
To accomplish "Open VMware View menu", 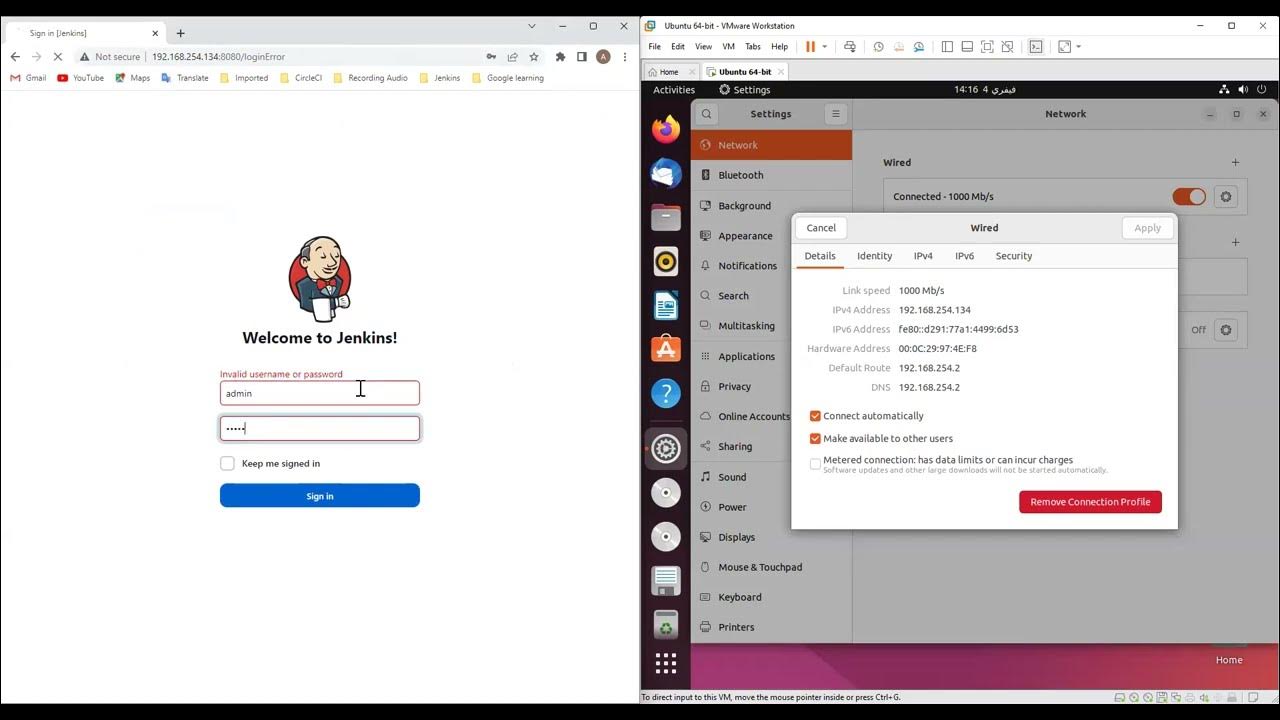I will point(703,46).
